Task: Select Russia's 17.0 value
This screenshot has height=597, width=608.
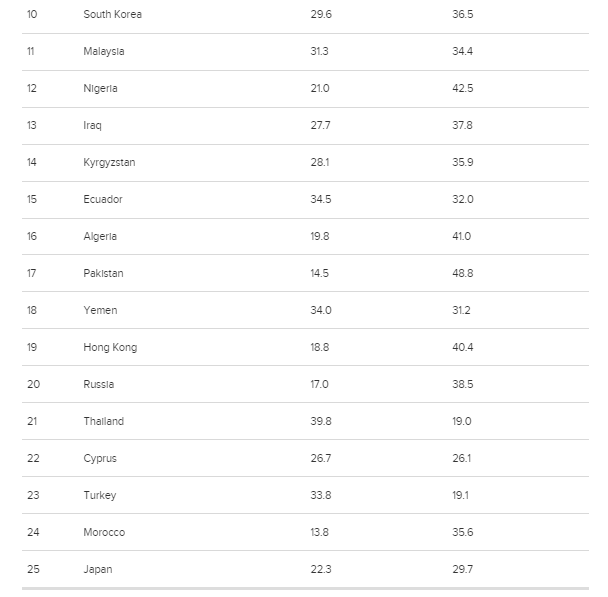Action: click(x=319, y=384)
